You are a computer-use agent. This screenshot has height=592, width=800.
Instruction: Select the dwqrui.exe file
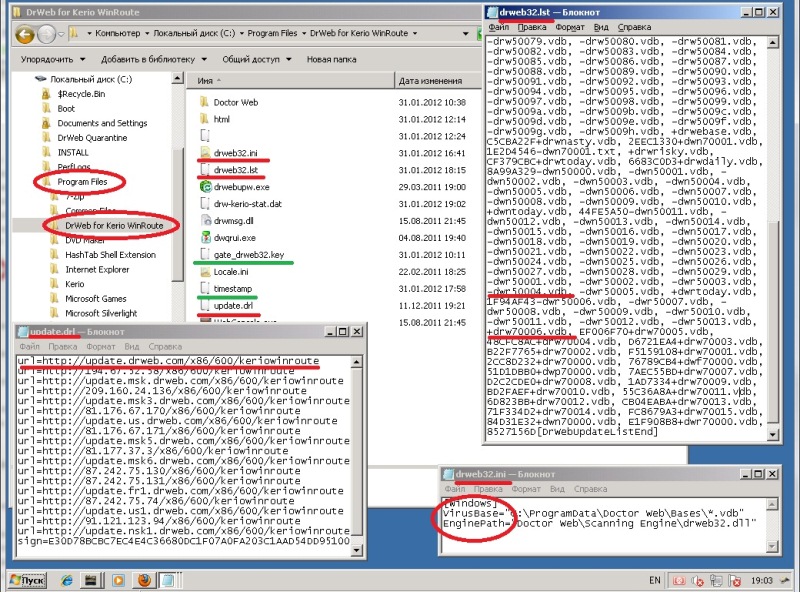click(x=235, y=238)
